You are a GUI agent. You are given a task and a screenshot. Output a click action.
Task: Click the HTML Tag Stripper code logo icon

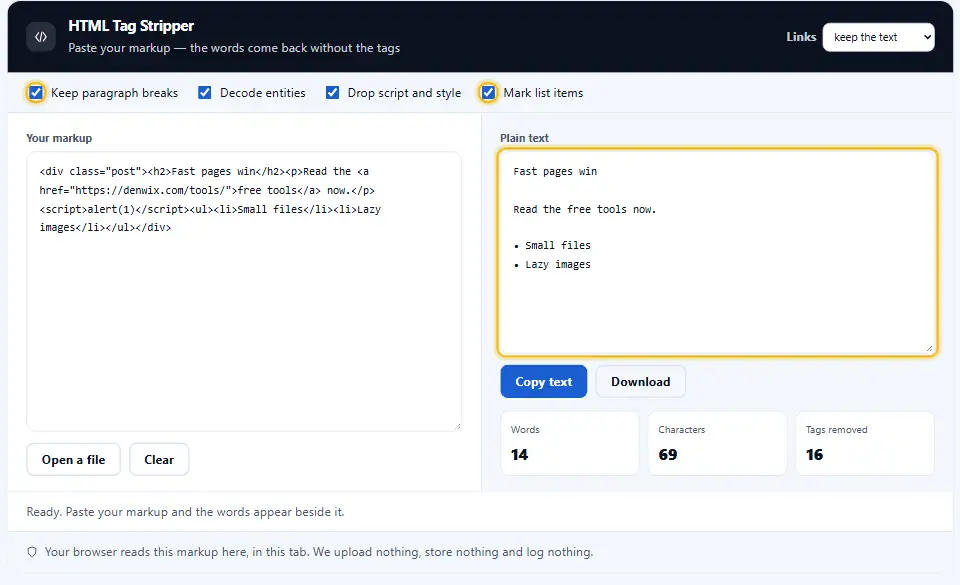(x=41, y=37)
